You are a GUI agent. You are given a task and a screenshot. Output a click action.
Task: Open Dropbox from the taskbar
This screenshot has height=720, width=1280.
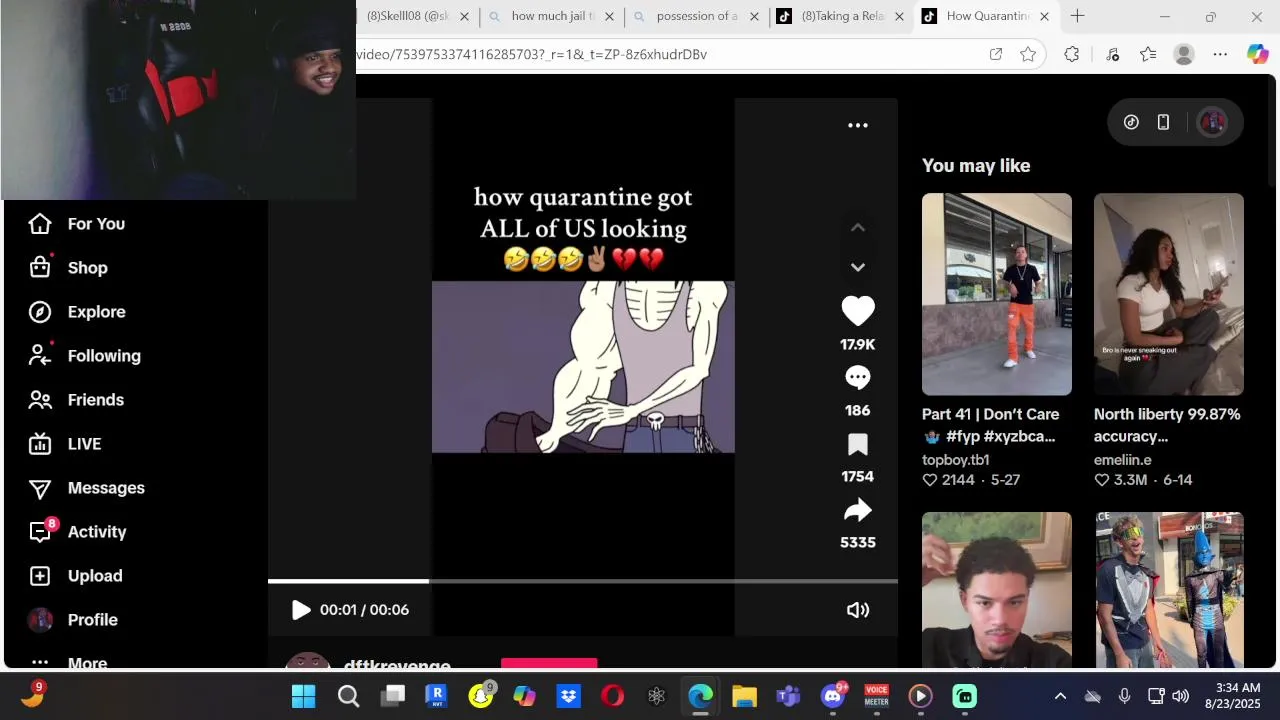tap(569, 696)
